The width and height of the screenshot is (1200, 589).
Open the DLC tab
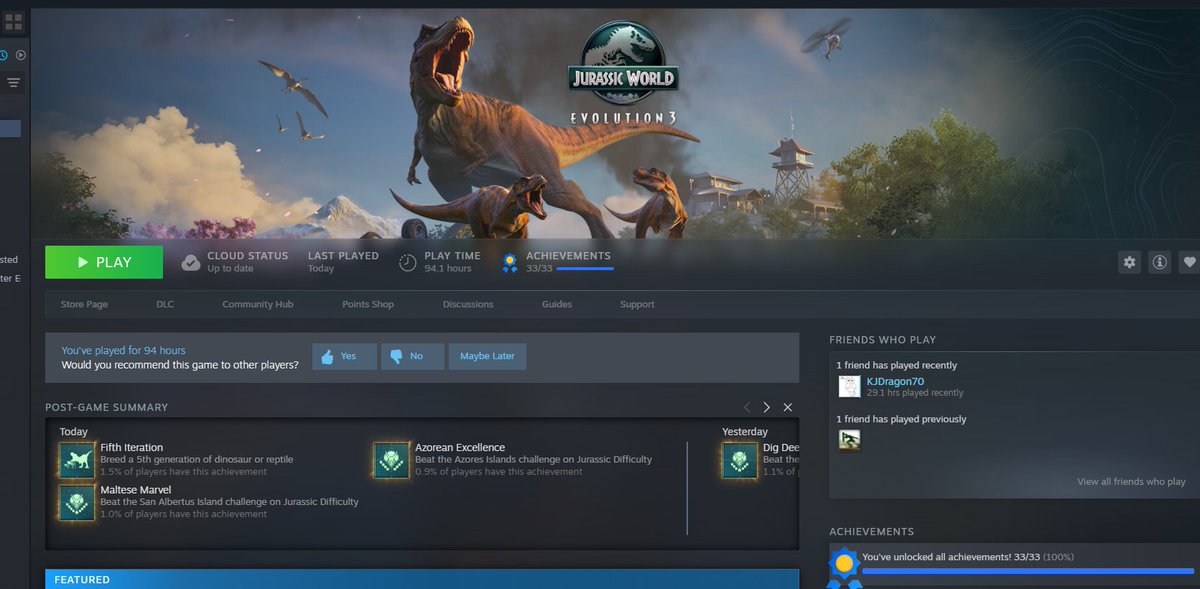[165, 304]
